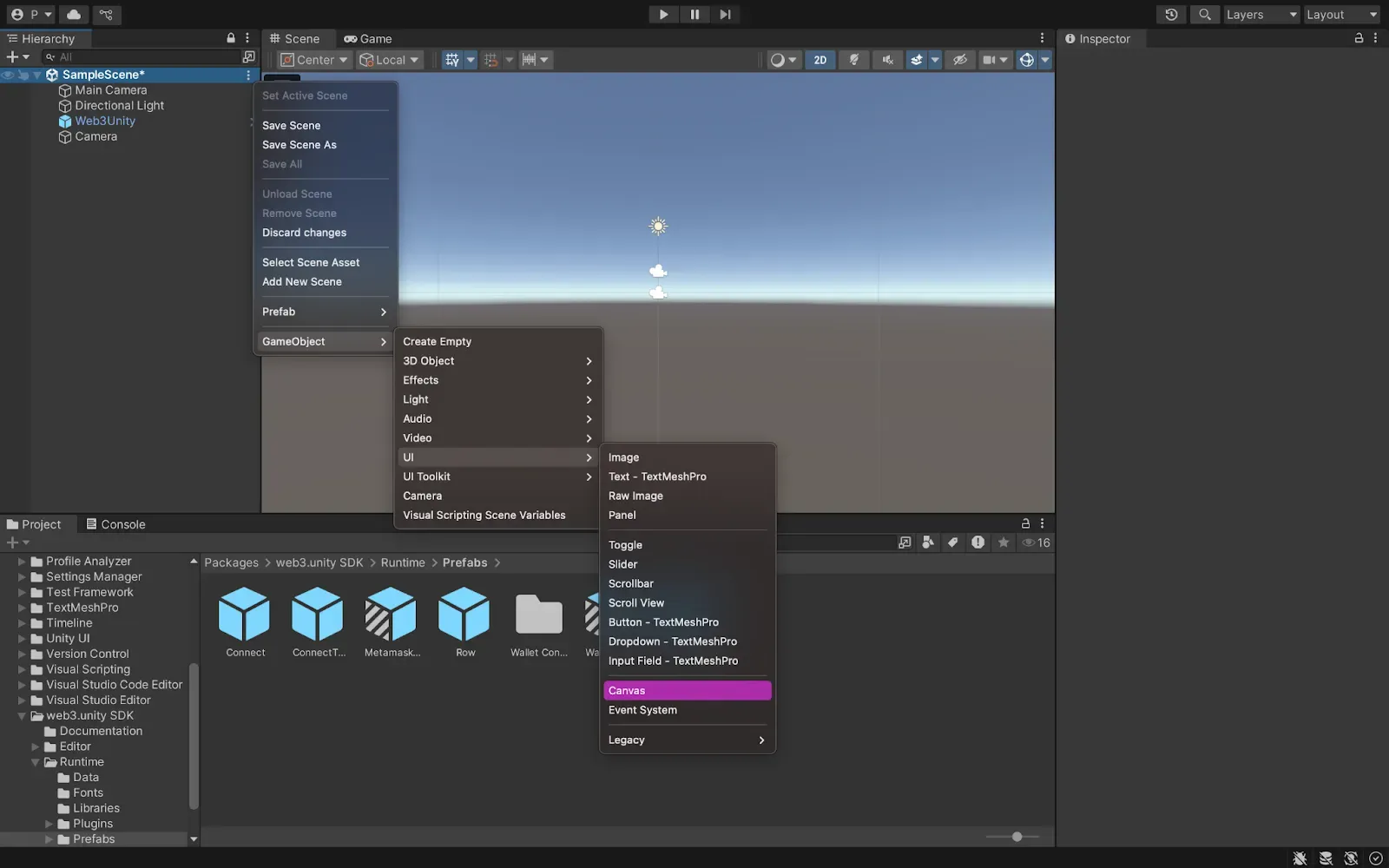
Task: Toggle 2D view mode
Action: (x=820, y=60)
